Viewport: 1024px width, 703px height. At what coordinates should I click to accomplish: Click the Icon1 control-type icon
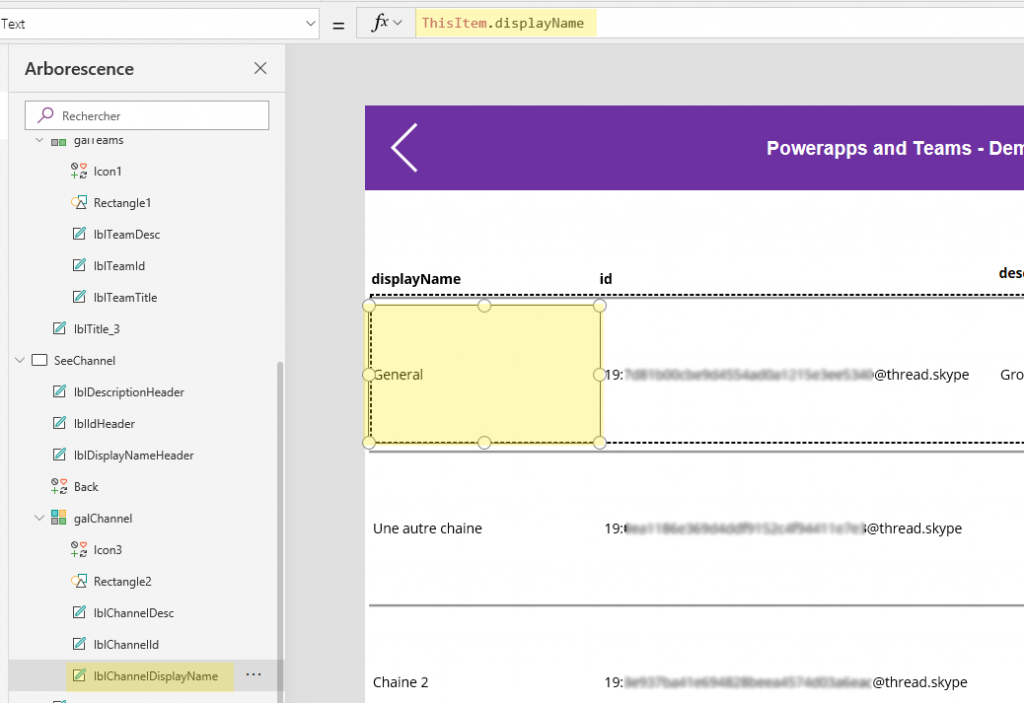click(x=78, y=171)
